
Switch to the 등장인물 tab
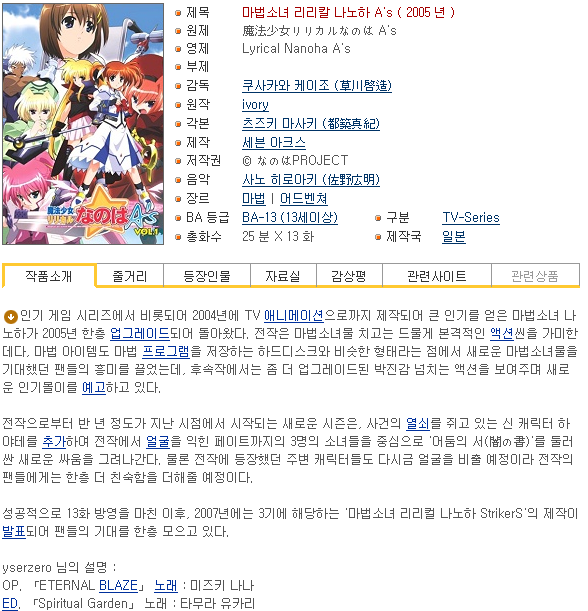[207, 276]
